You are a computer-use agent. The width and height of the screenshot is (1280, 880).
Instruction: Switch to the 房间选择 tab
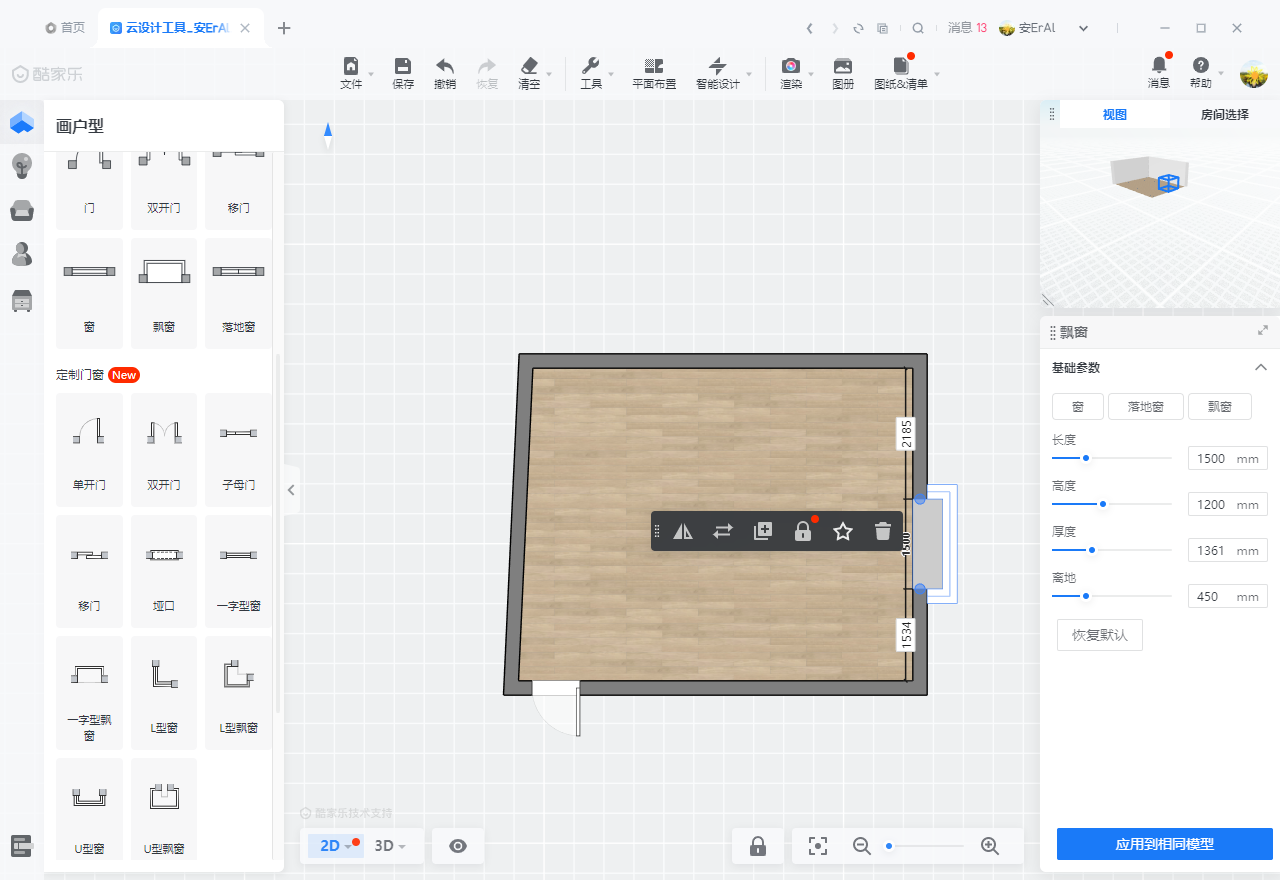tap(1224, 115)
